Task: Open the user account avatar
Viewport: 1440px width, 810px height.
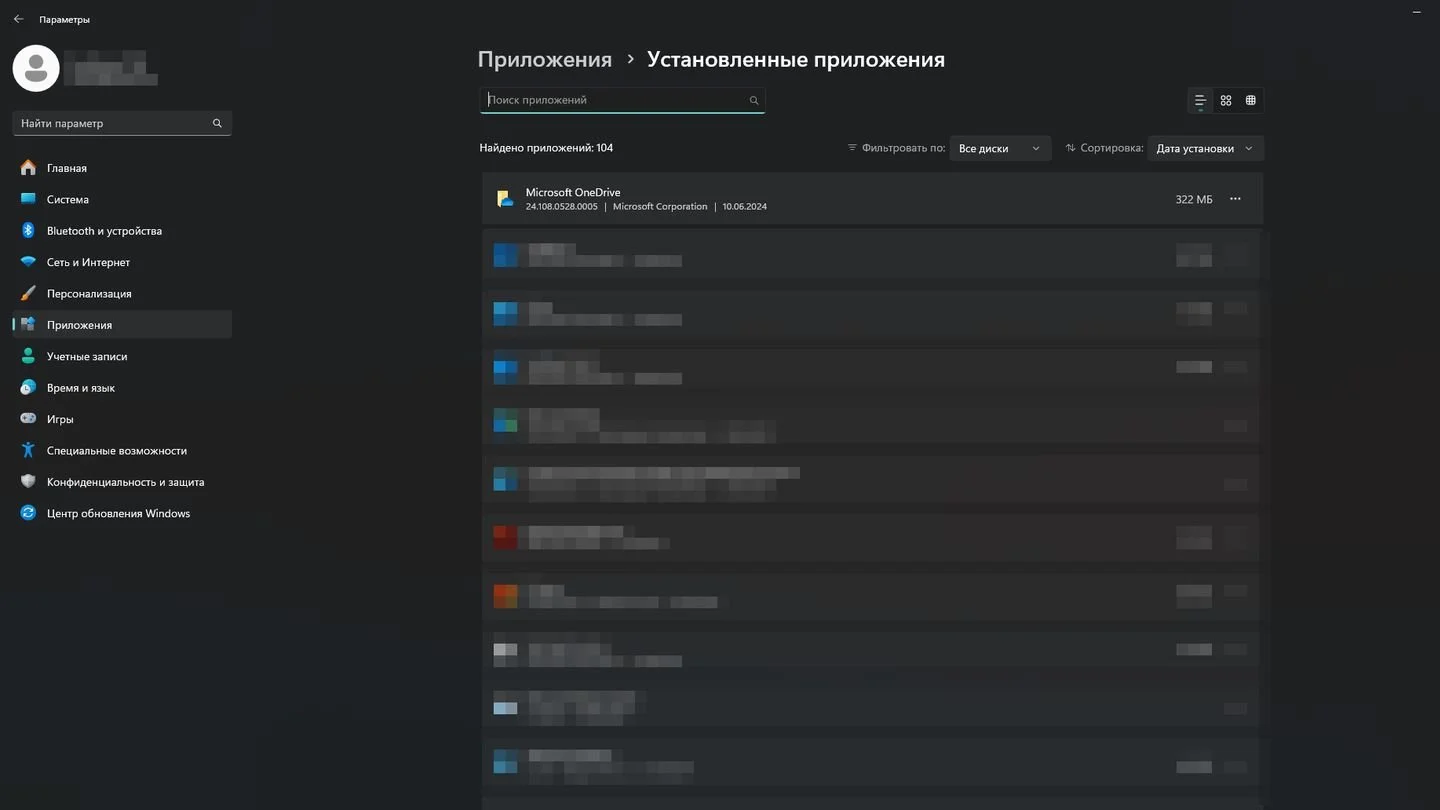Action: pos(36,68)
